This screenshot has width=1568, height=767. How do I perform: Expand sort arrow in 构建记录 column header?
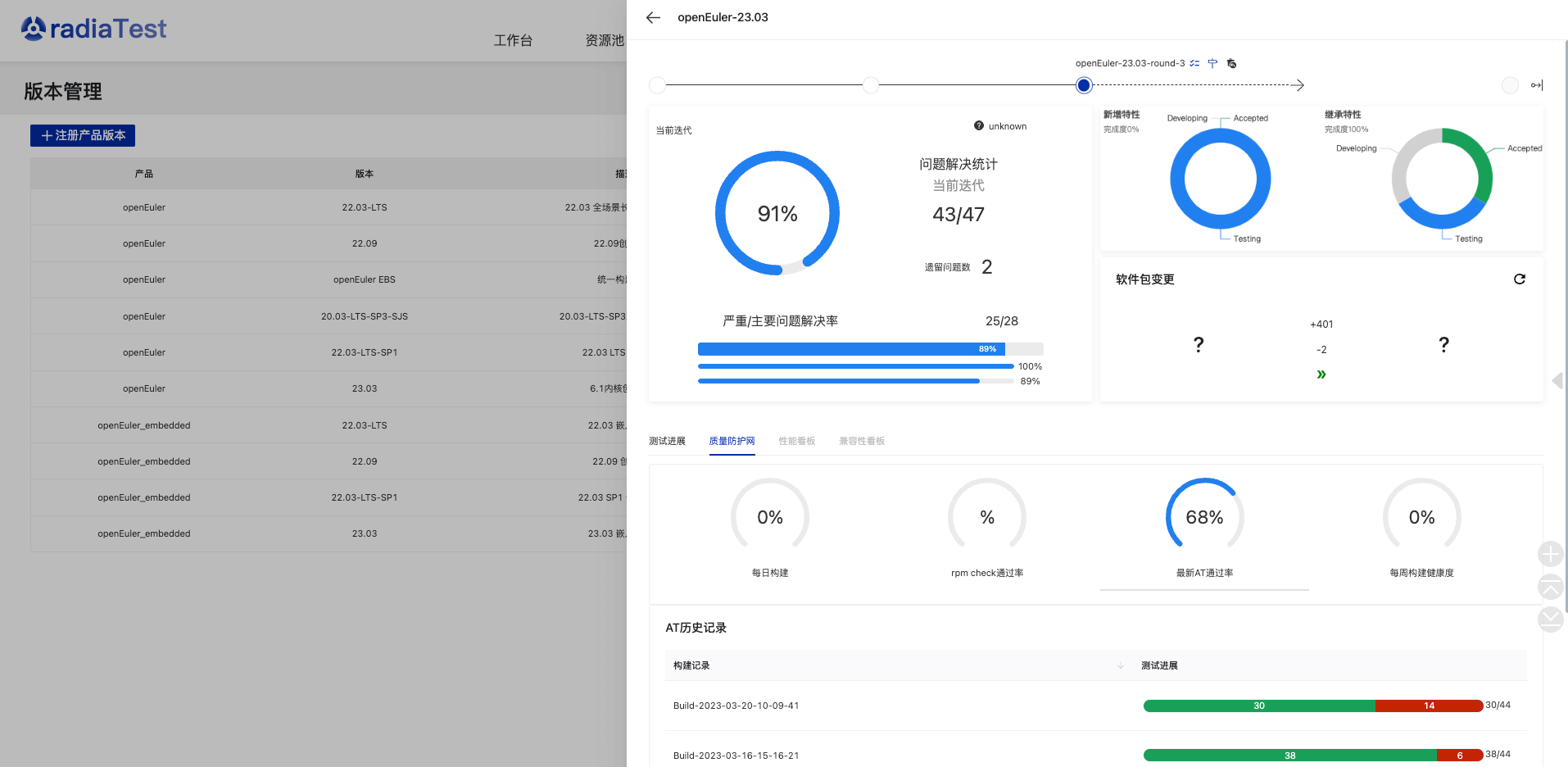[1120, 666]
